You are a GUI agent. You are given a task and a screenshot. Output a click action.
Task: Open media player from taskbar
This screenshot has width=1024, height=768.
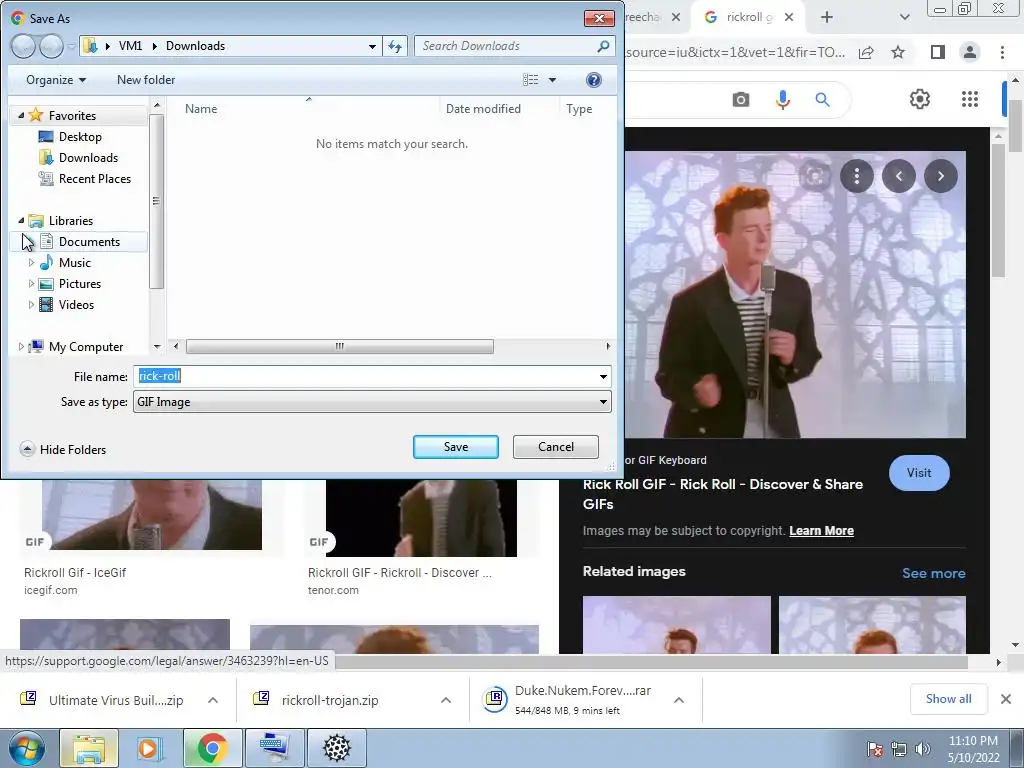(150, 748)
